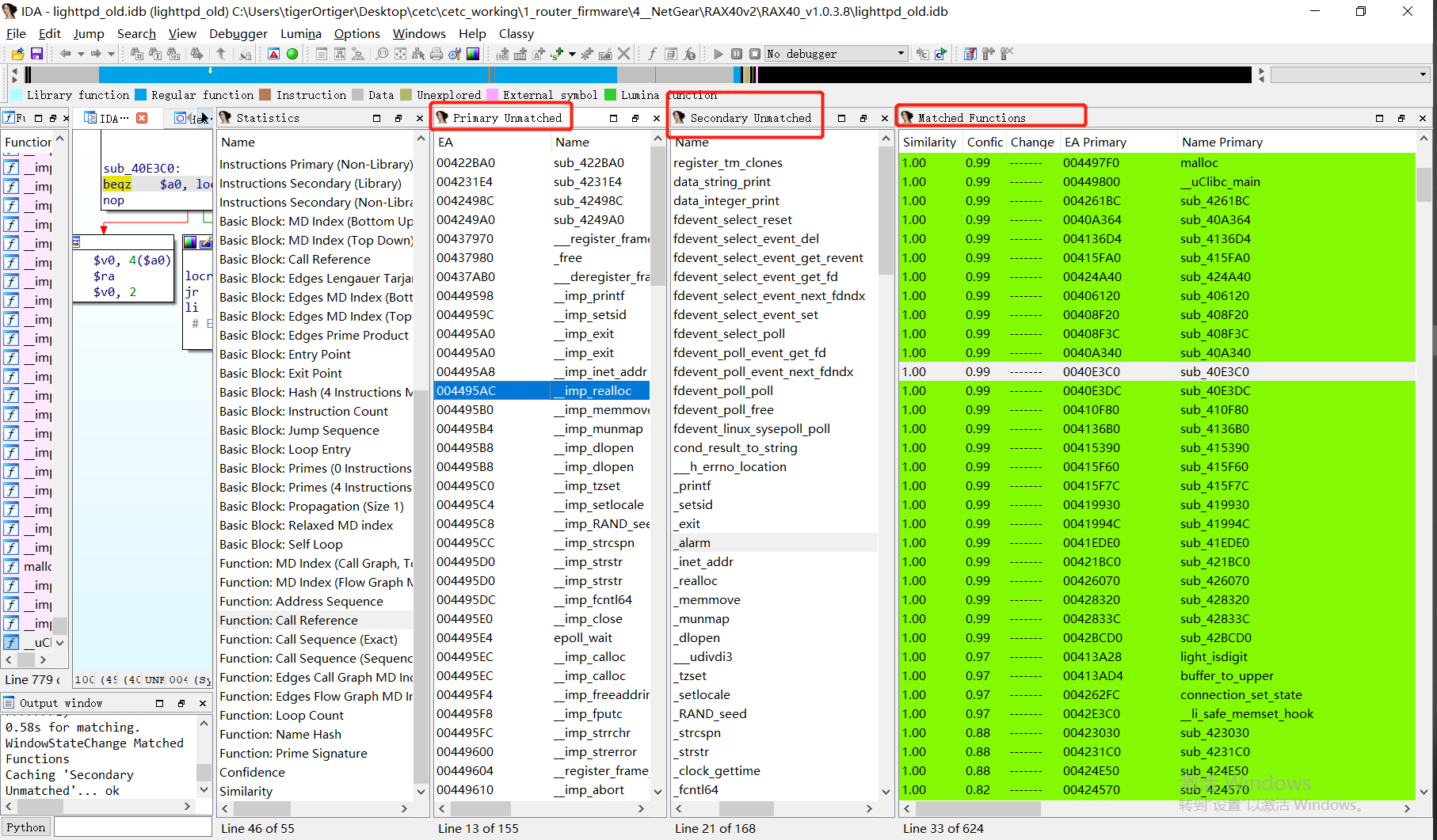Click the italic f function icon
1437x840 pixels.
pyautogui.click(x=652, y=54)
